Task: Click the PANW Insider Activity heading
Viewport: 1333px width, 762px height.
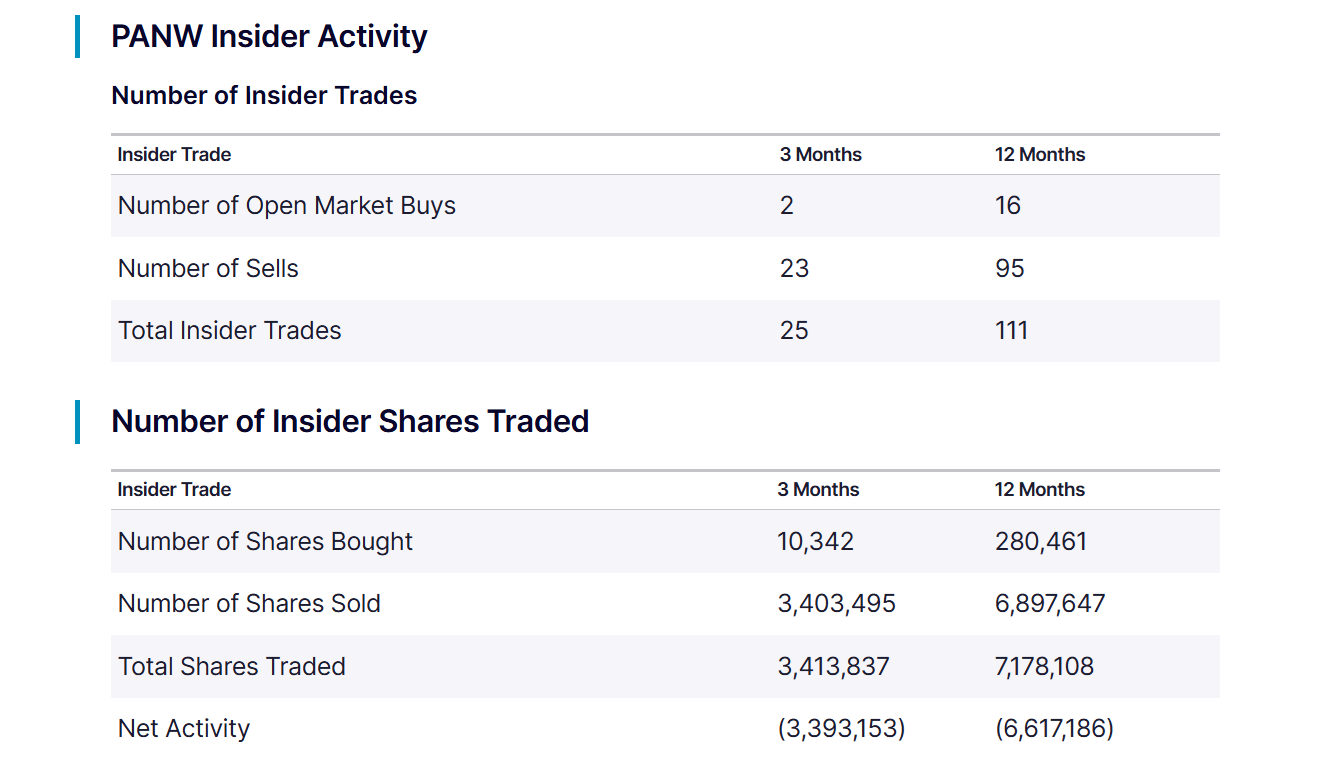Action: click(269, 37)
